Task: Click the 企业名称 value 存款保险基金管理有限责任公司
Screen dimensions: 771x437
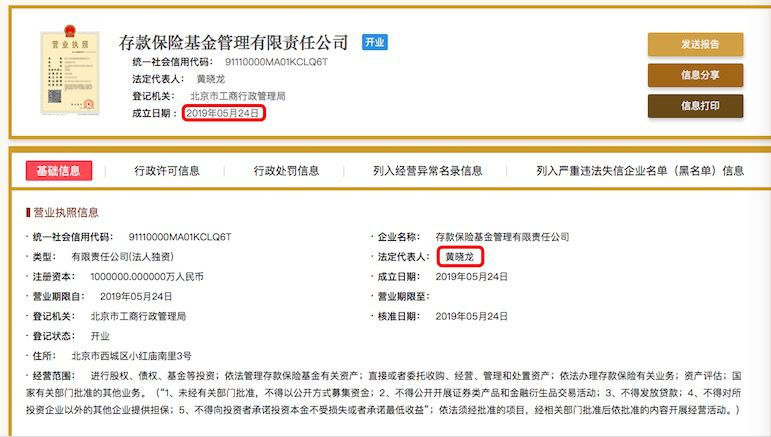Action: click(502, 237)
